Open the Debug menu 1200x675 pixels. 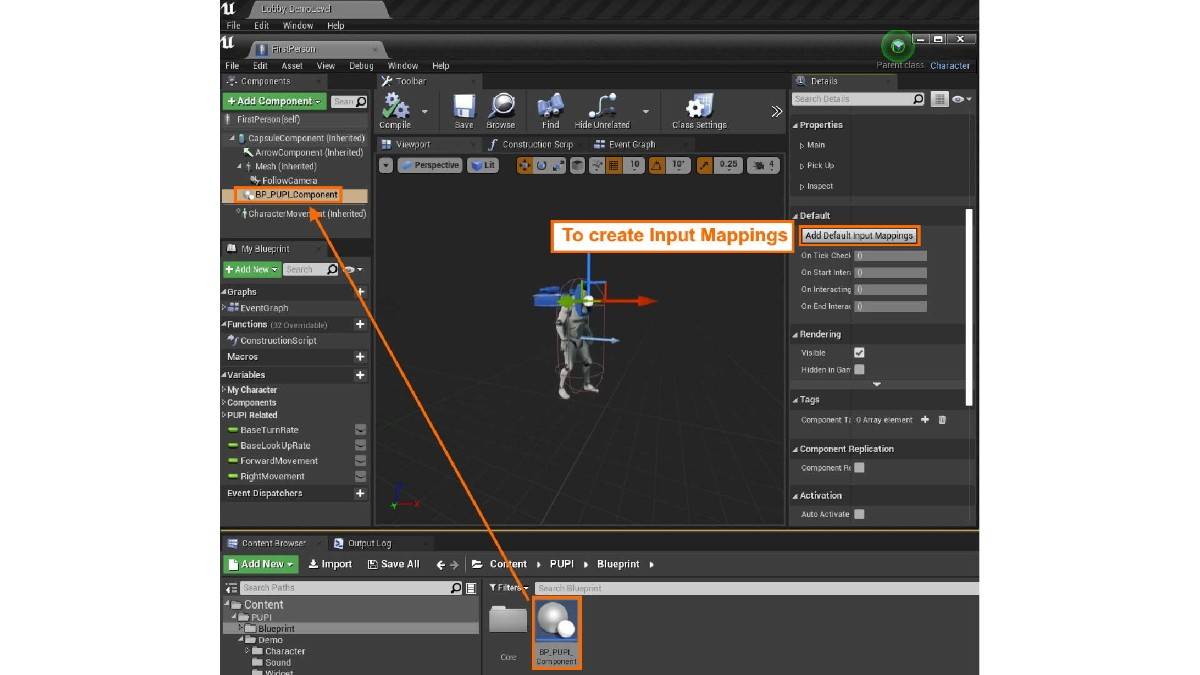[361, 66]
